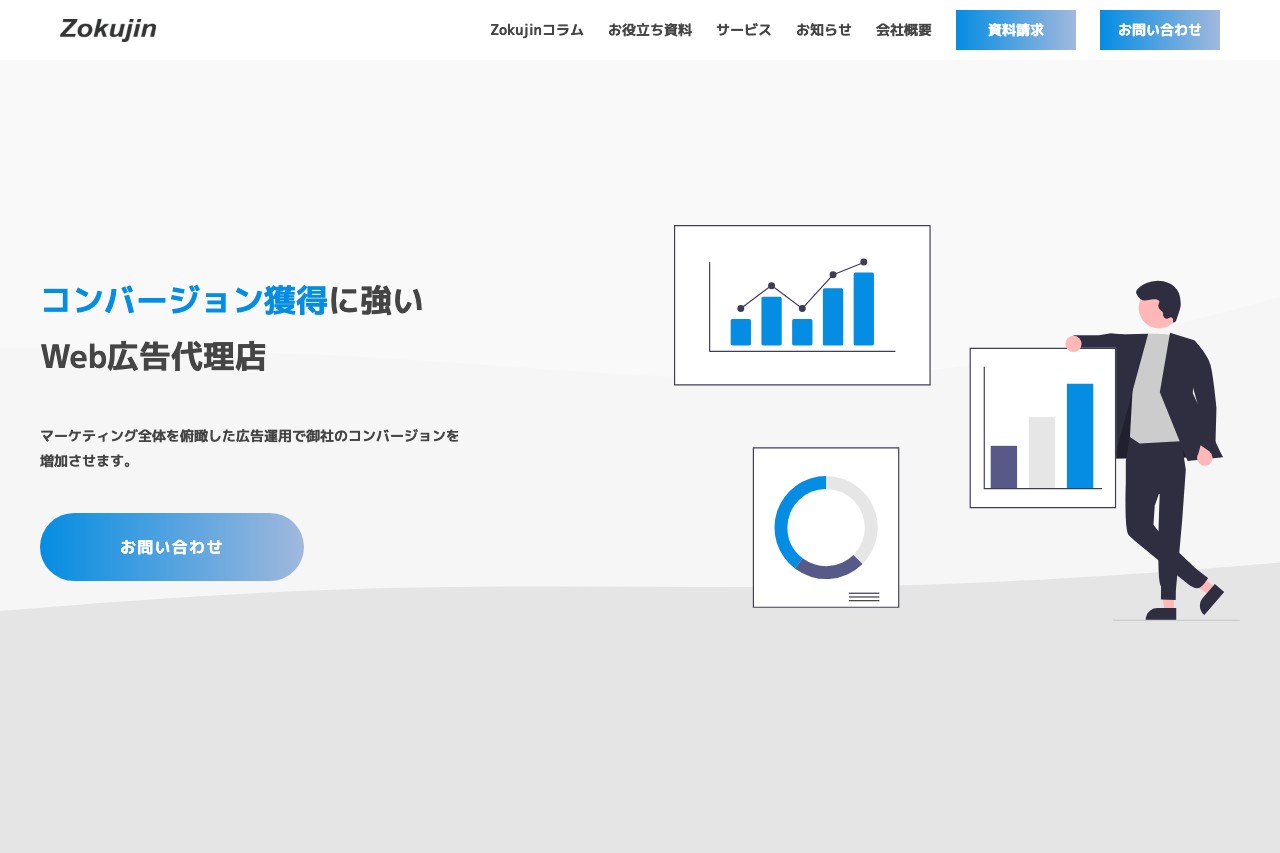Select サービス in the navigation bar
This screenshot has height=853, width=1280.
(x=743, y=30)
